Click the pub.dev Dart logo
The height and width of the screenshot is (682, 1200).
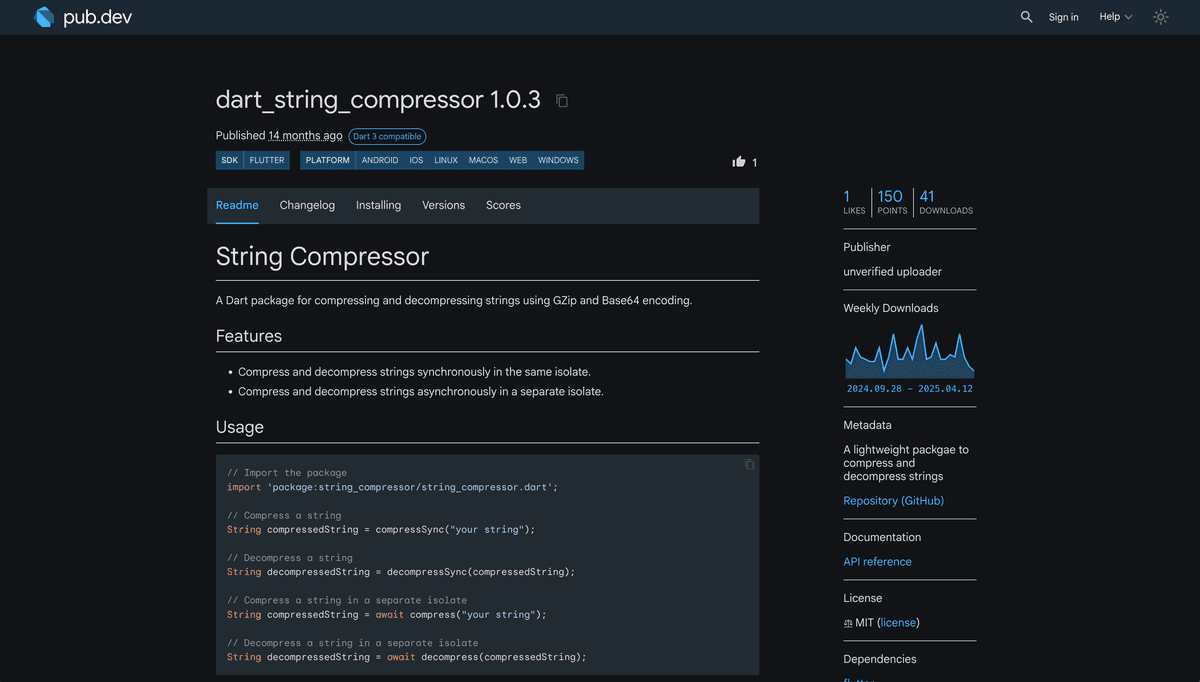click(44, 16)
